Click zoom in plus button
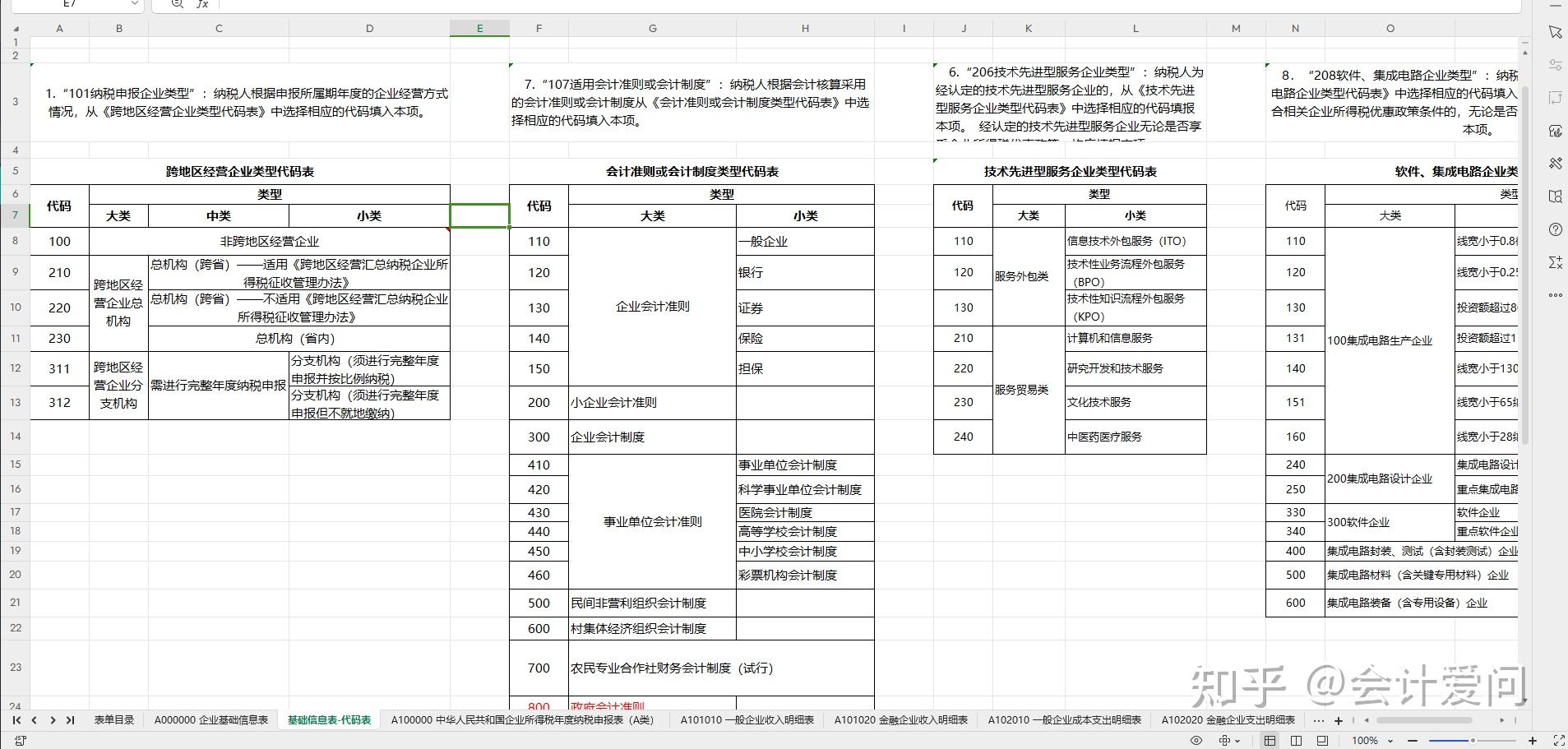 click(x=1533, y=741)
